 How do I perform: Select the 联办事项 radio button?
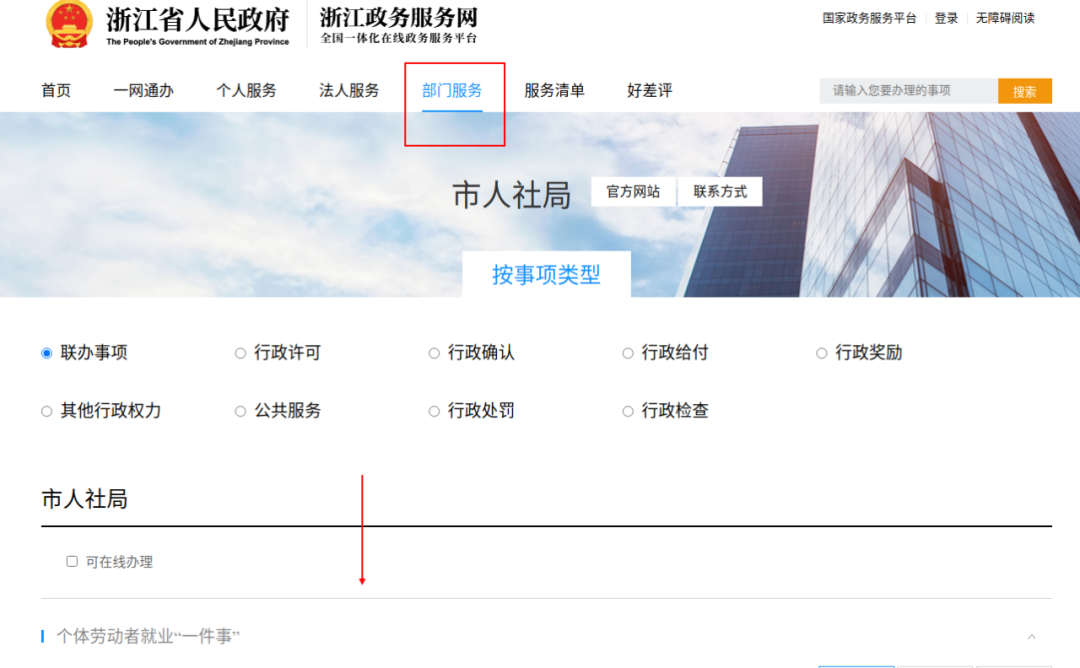point(47,353)
